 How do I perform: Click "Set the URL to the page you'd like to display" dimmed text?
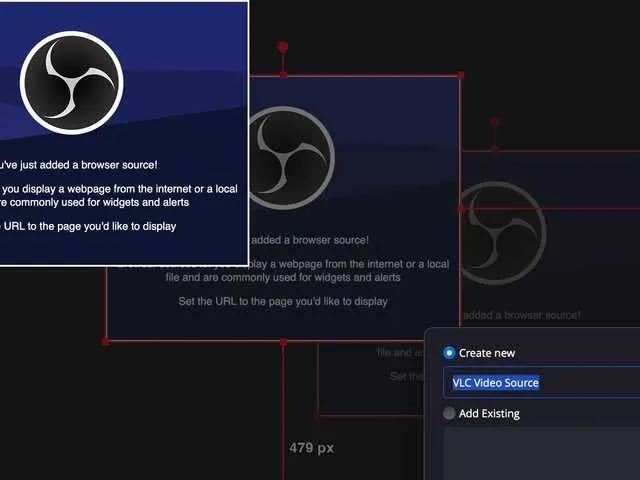tap(283, 302)
